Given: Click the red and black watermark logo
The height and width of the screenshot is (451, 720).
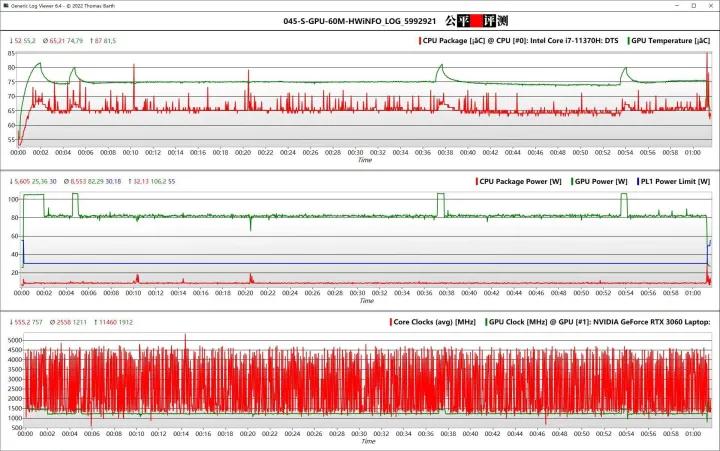Looking at the screenshot, I should [x=473, y=20].
